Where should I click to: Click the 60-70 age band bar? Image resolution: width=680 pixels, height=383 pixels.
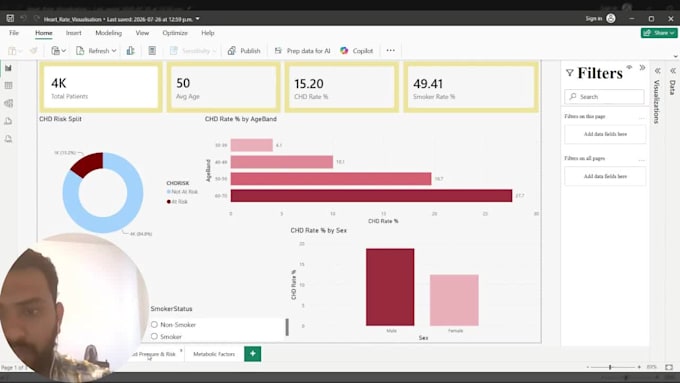click(371, 196)
